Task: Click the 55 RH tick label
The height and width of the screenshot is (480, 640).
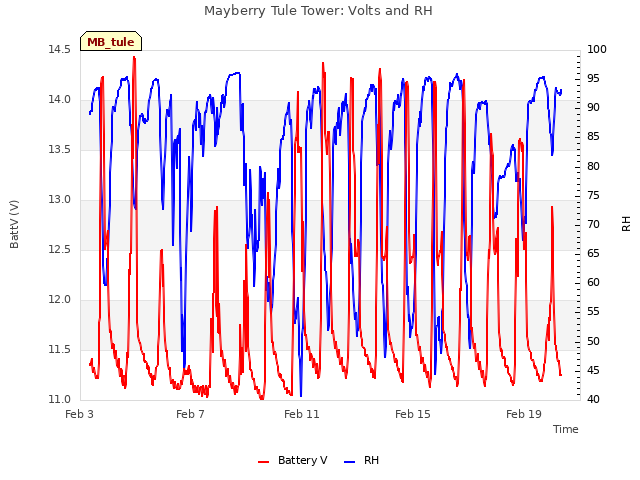Action: pos(593,312)
